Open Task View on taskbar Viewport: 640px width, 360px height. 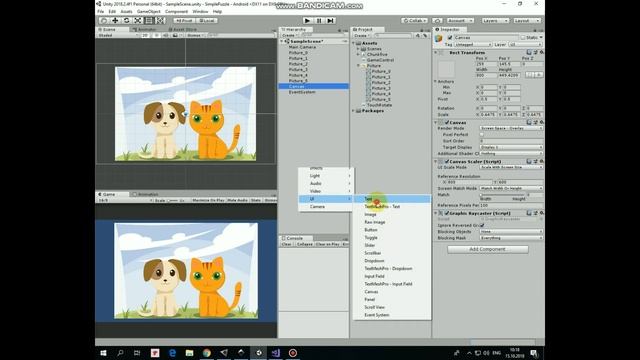[137, 353]
